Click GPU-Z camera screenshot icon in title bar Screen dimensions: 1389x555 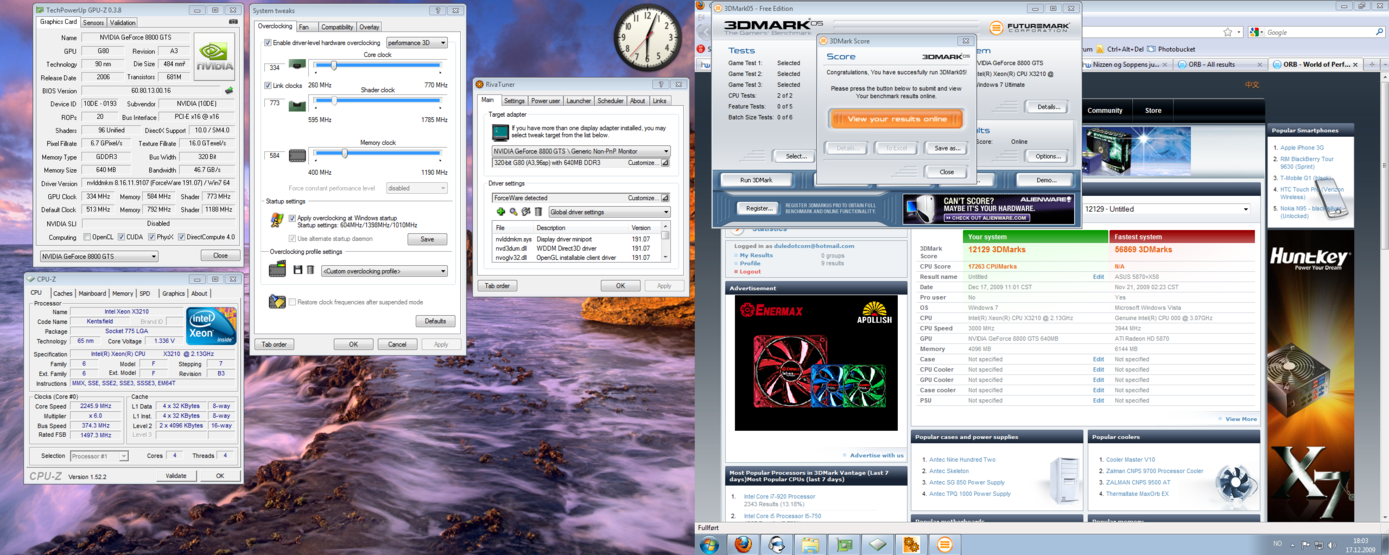click(234, 21)
